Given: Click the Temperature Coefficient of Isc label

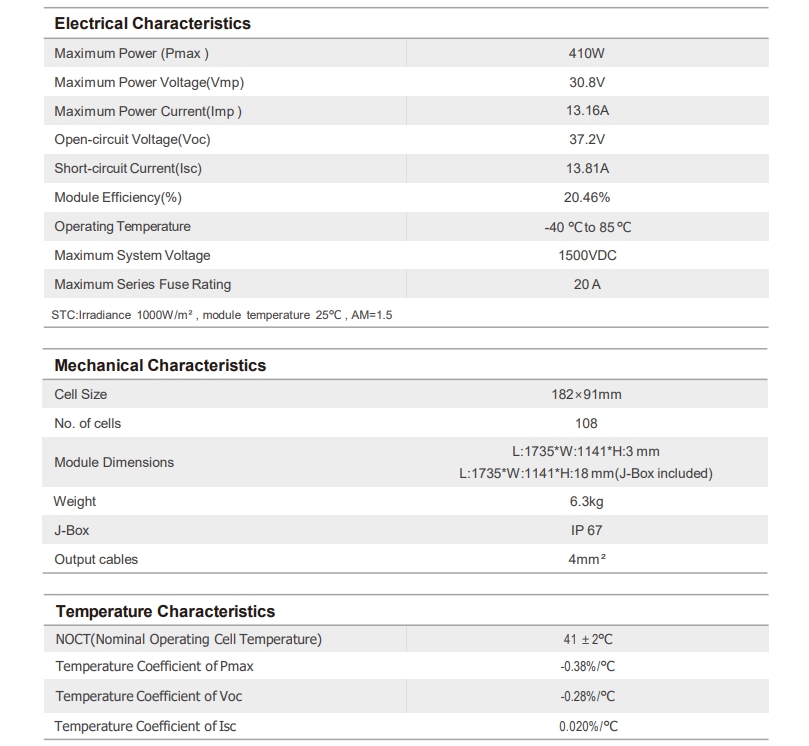Looking at the screenshot, I should click(x=145, y=726).
